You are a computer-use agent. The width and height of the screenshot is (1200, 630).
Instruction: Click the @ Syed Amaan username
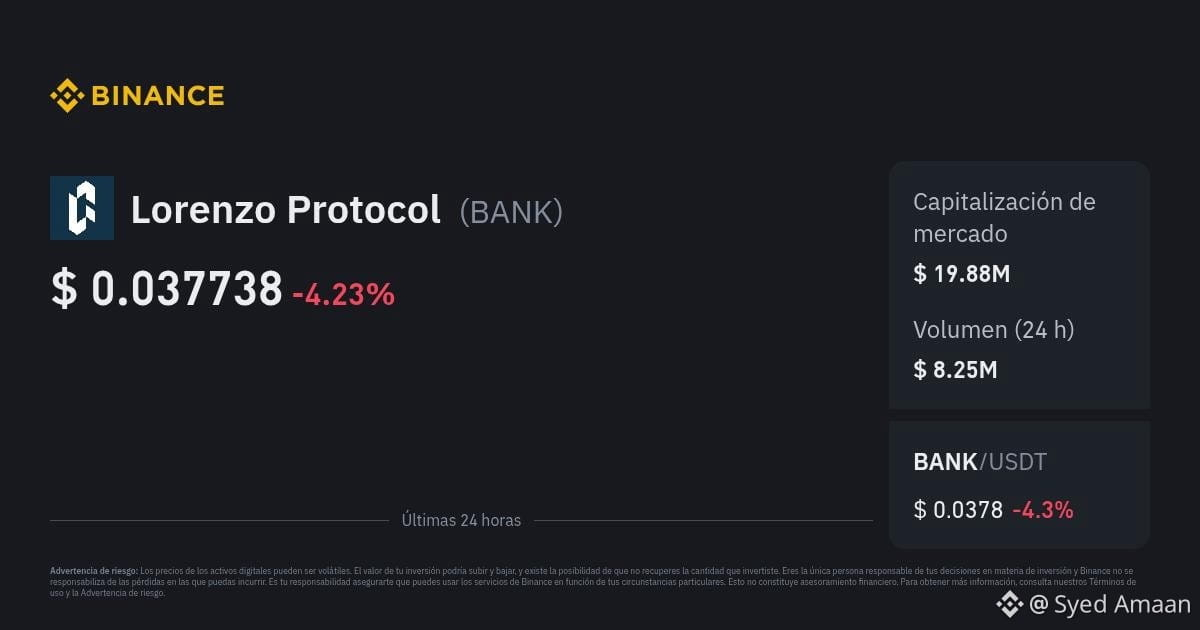(x=1110, y=604)
